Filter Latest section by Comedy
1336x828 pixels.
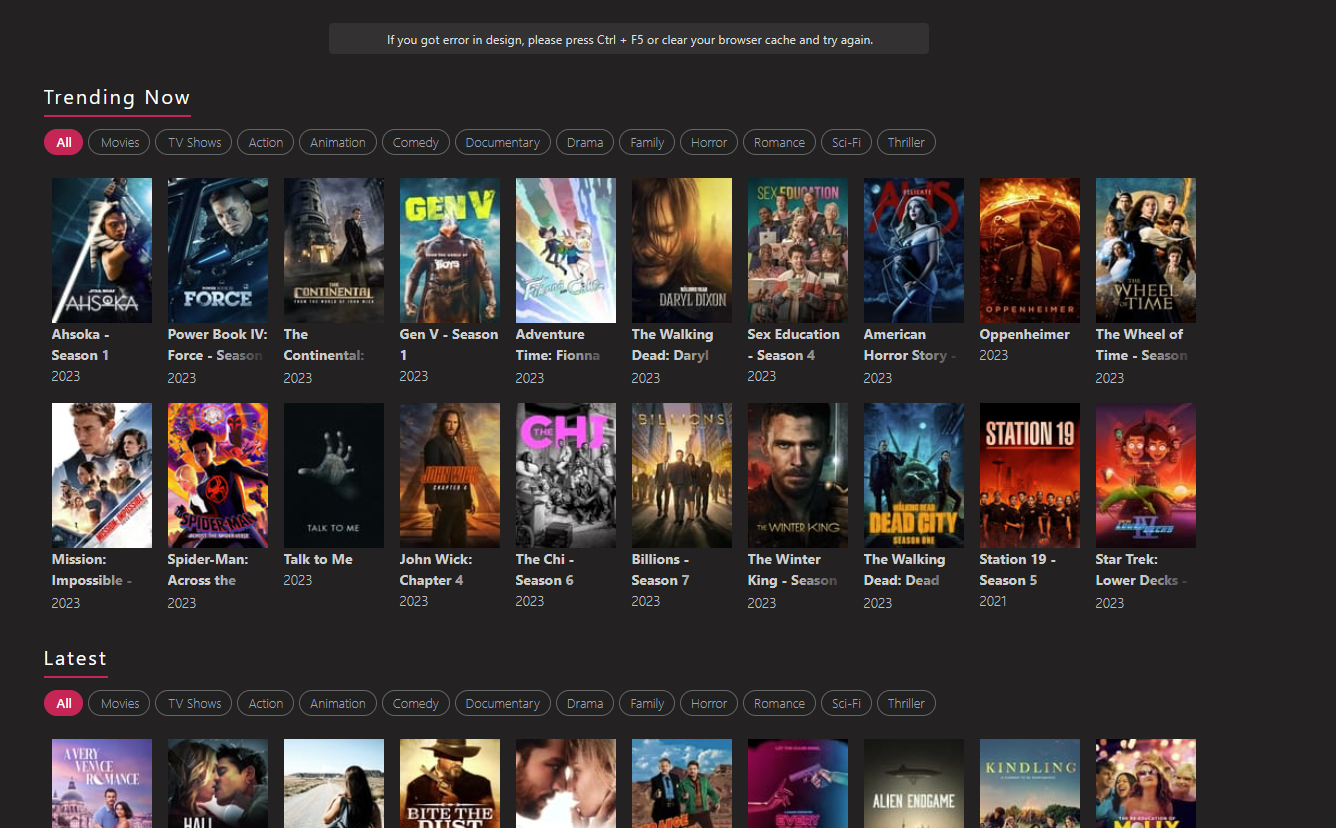coord(416,703)
